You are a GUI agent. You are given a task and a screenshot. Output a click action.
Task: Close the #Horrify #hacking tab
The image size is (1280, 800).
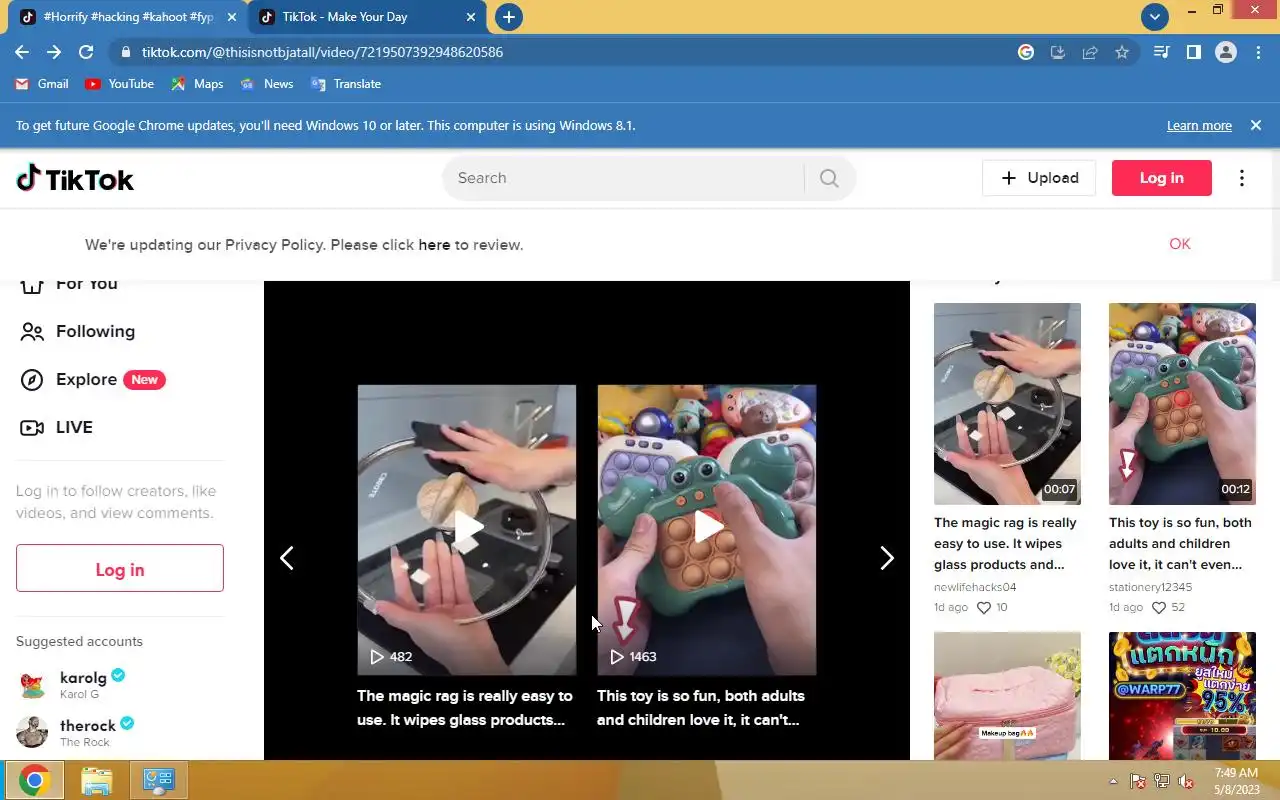232,17
